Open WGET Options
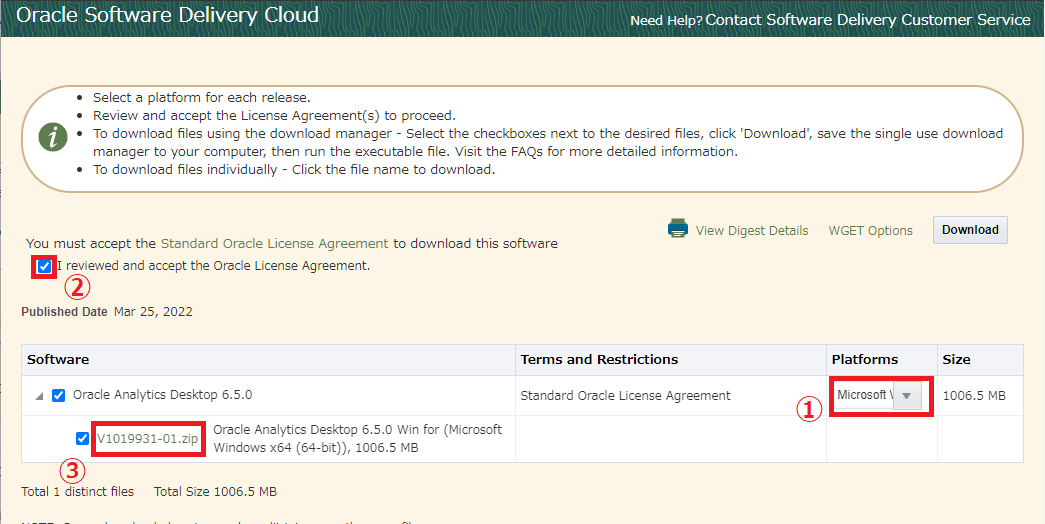 pyautogui.click(x=870, y=230)
